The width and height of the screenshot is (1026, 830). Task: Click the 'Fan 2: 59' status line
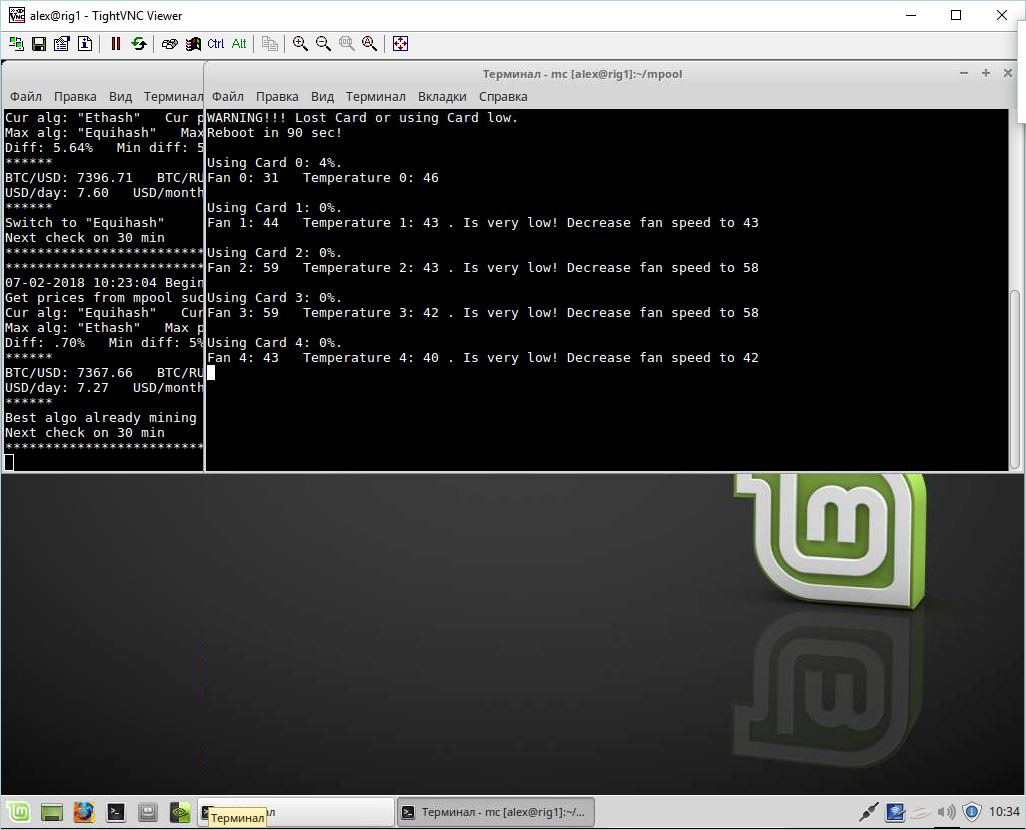tap(483, 268)
